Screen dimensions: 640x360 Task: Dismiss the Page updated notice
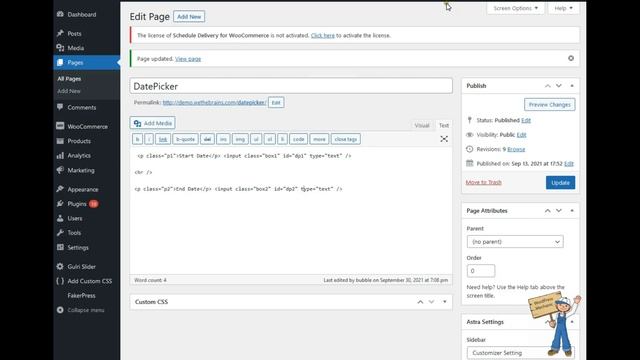(x=571, y=58)
